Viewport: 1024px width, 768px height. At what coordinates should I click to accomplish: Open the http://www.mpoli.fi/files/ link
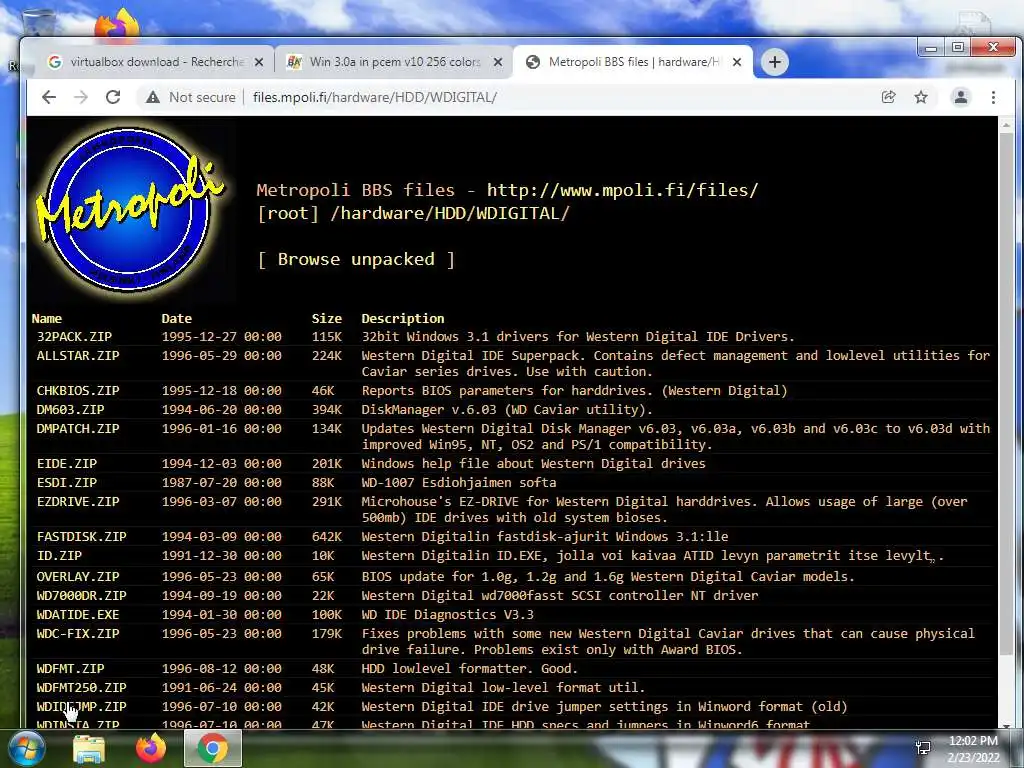(622, 190)
